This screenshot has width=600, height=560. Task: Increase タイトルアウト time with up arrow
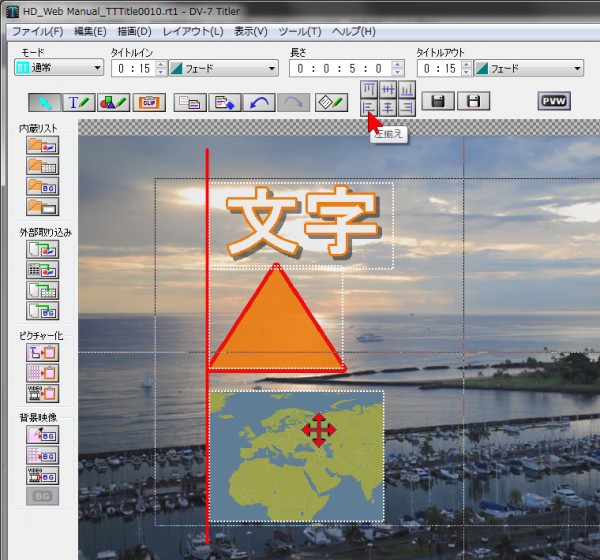tap(466, 64)
